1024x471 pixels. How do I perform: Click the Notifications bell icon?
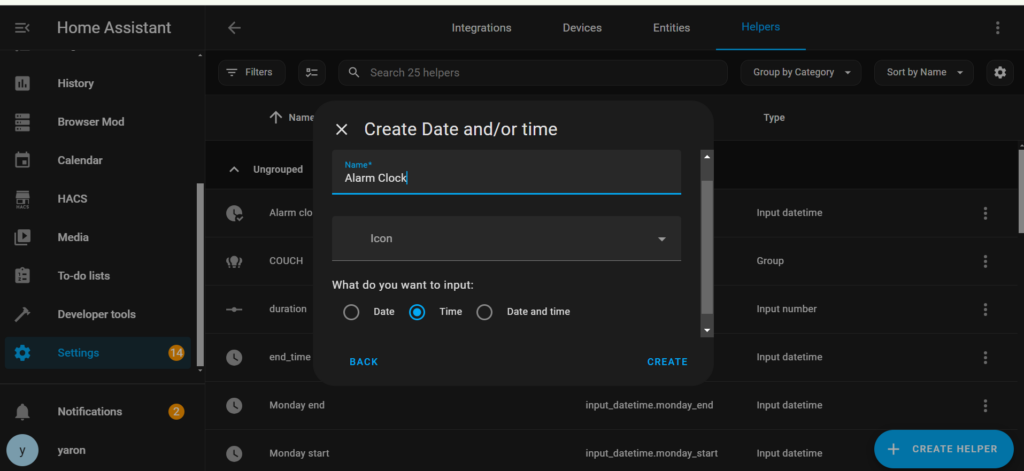[x=22, y=412]
